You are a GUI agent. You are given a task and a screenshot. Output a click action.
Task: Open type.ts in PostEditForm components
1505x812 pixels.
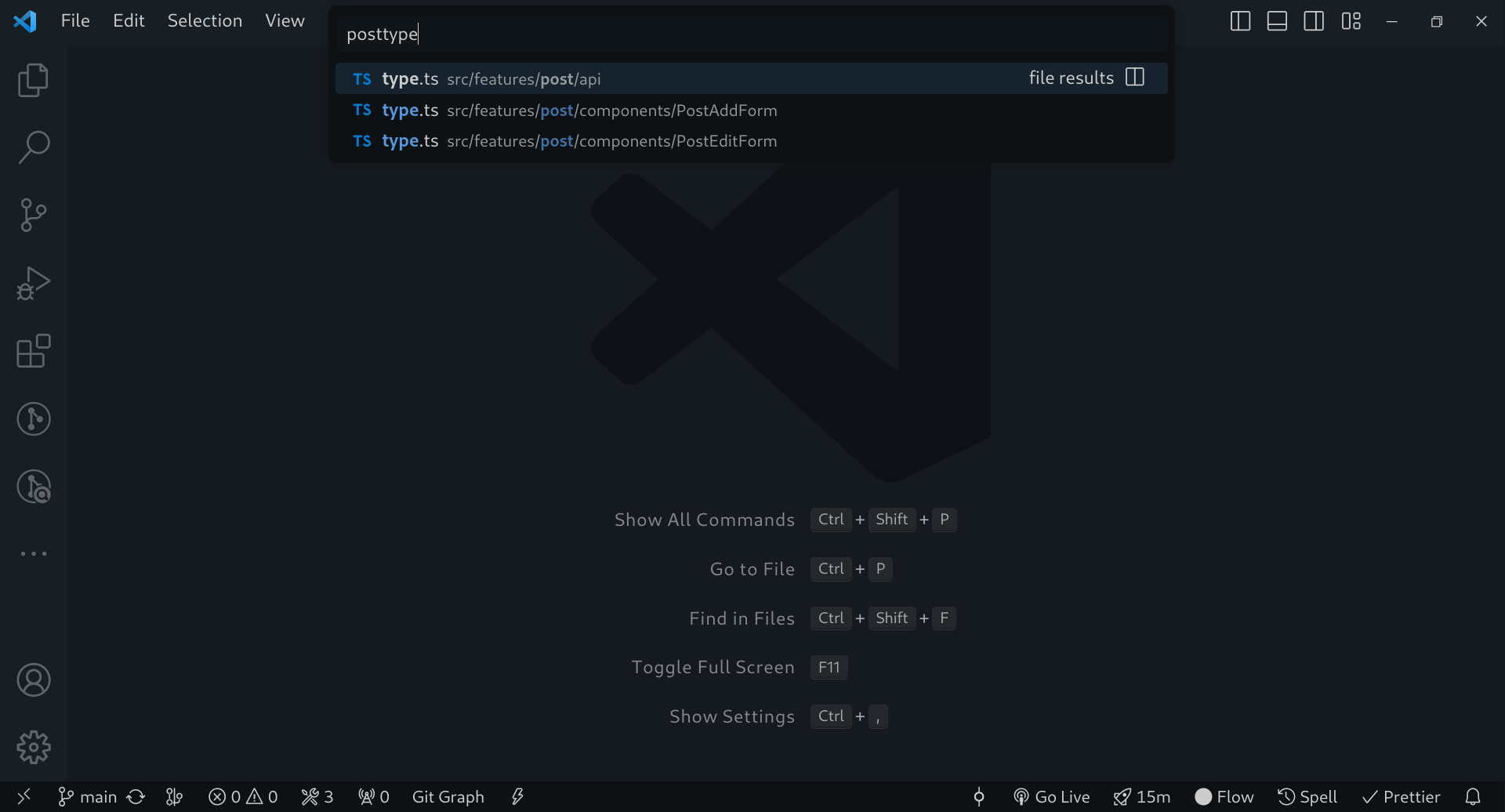coord(751,141)
